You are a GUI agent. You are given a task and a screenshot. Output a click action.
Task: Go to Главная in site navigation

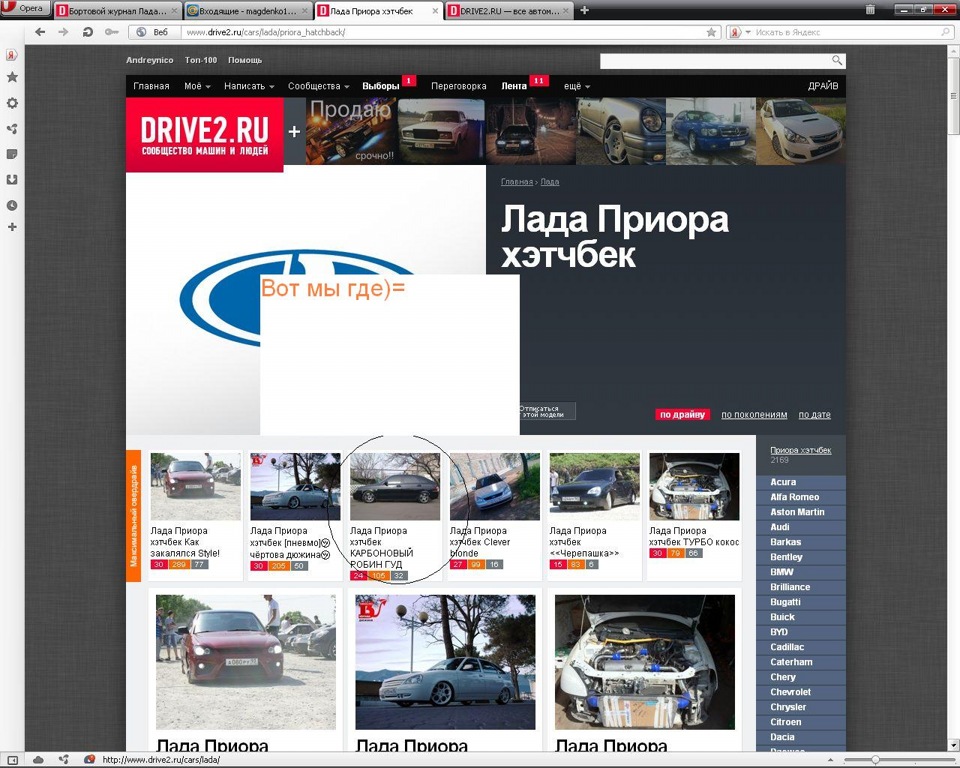(151, 86)
